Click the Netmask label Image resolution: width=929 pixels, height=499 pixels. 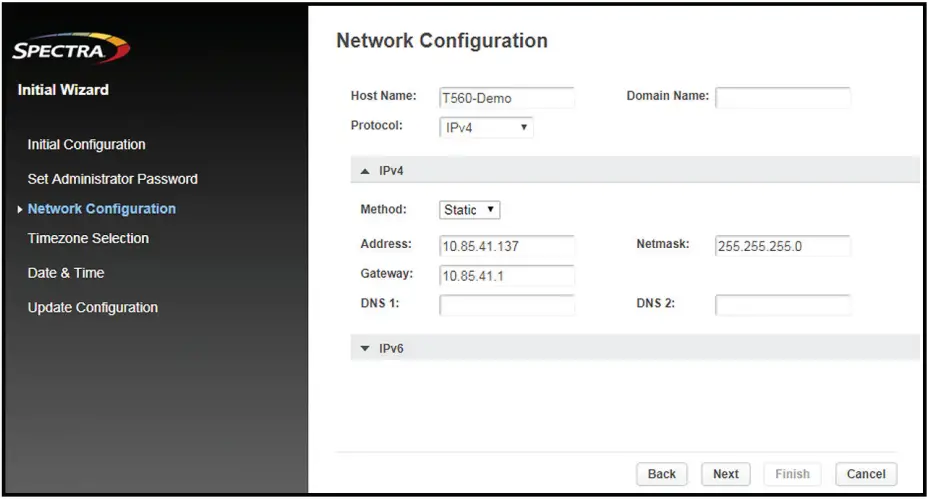[x=663, y=244]
